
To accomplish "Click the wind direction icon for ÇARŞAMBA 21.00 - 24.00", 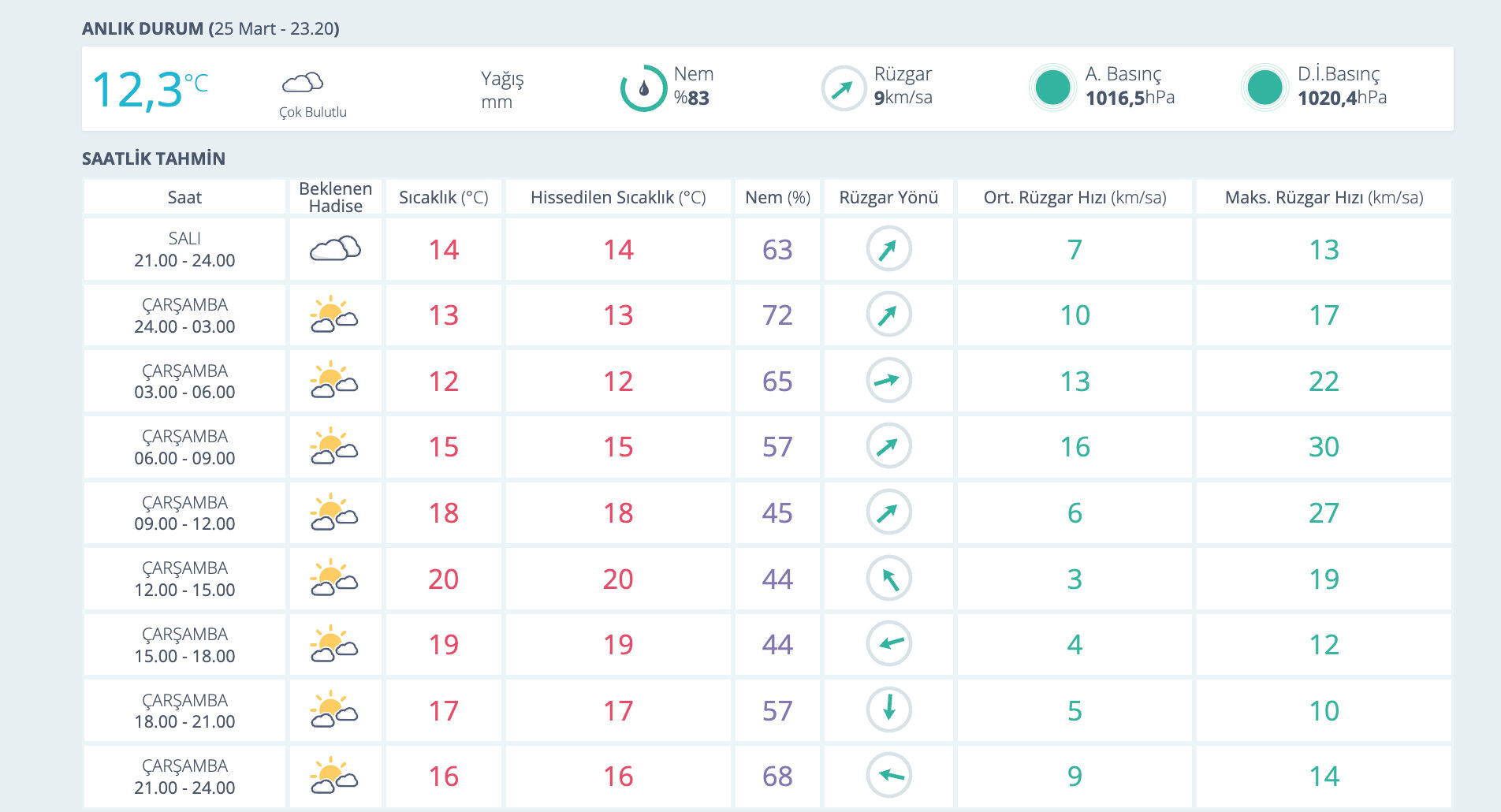I will (888, 775).
